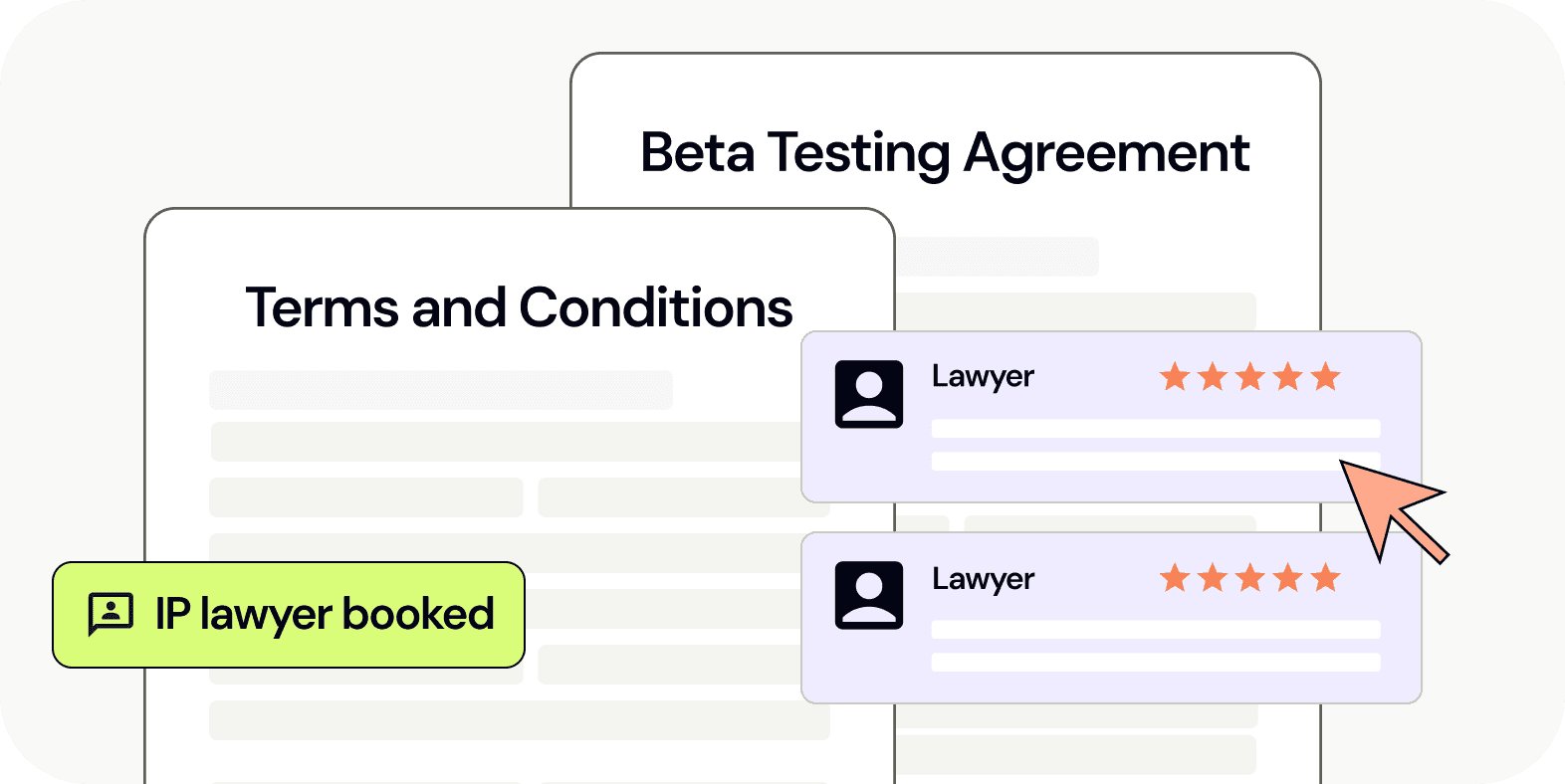Click the top Lawyer name label
The image size is (1565, 784).
point(983,378)
